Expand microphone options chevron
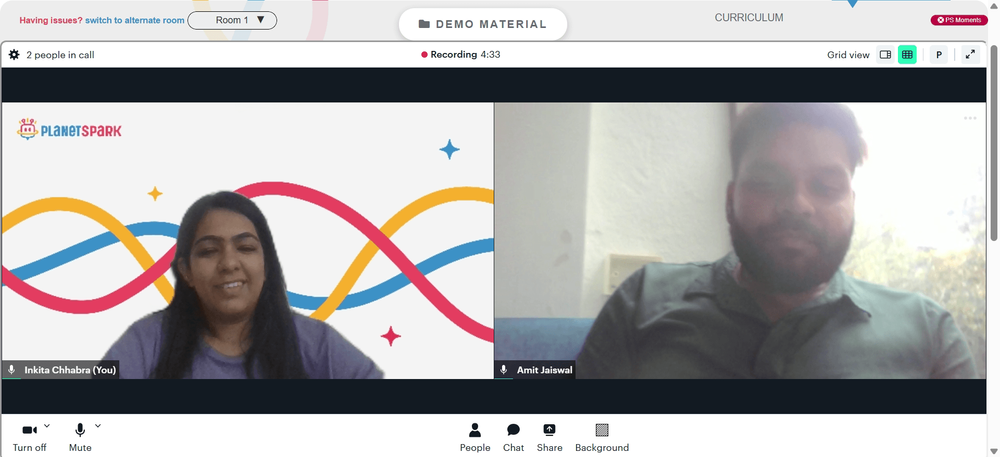1000x457 pixels. (x=98, y=426)
